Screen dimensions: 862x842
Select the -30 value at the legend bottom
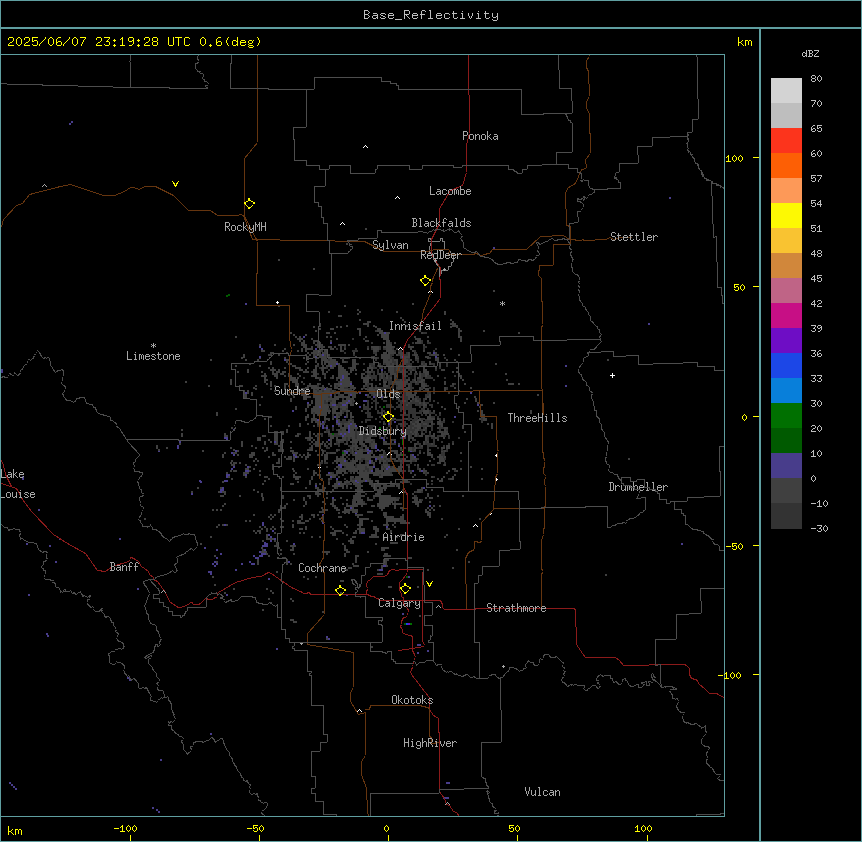coord(819,528)
